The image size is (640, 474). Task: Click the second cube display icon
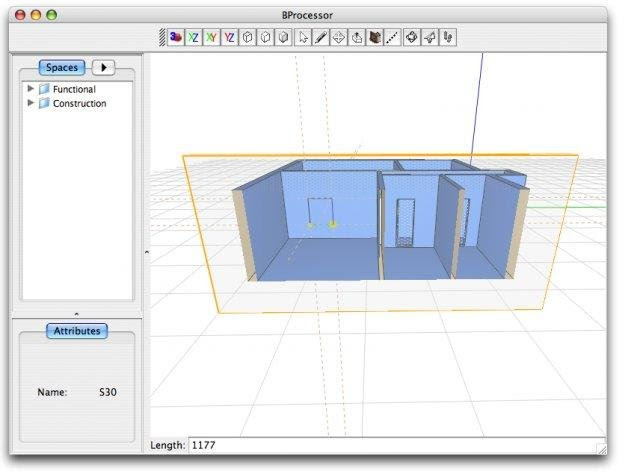pyautogui.click(x=265, y=37)
